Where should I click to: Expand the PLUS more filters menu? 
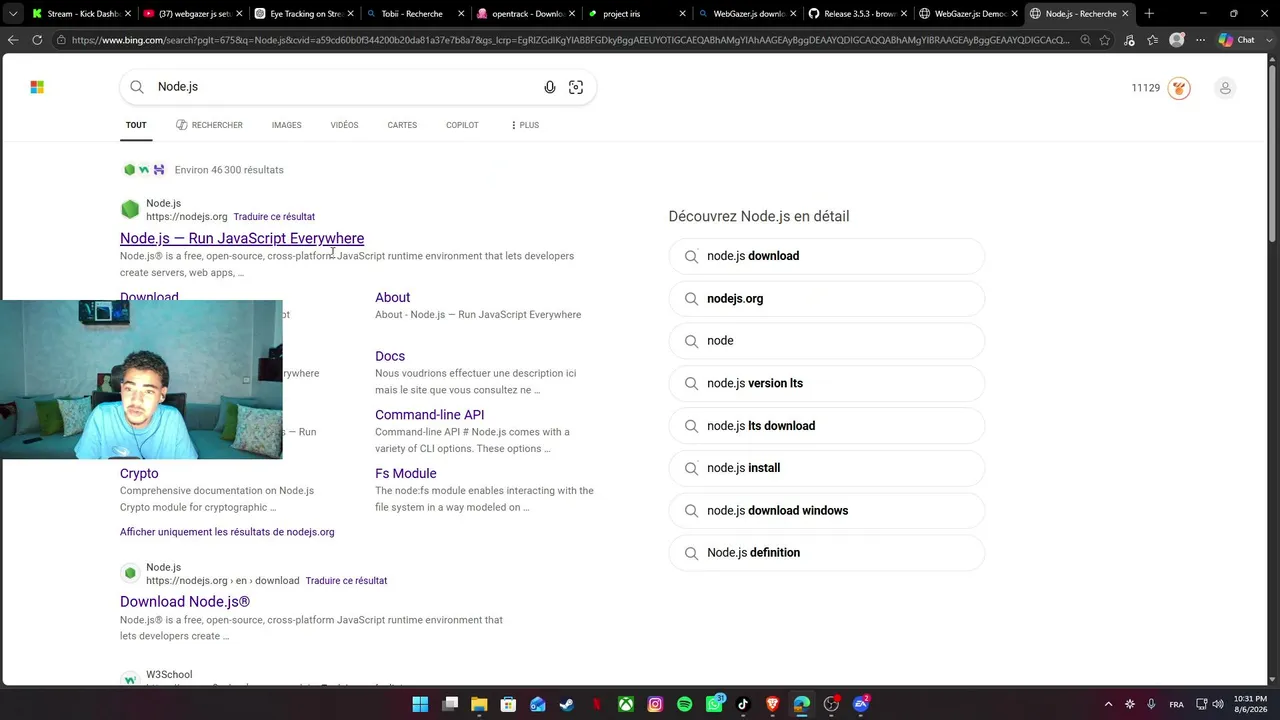(x=525, y=125)
